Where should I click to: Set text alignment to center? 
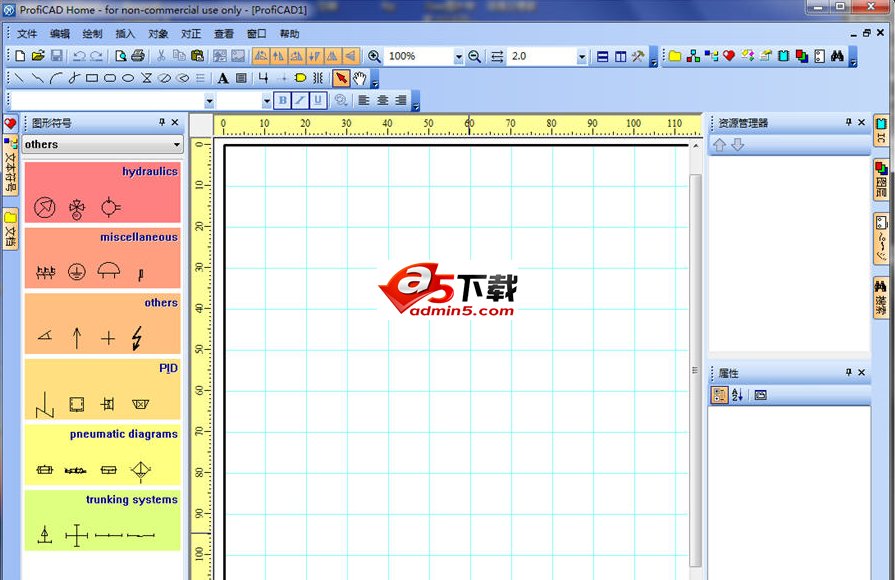coord(382,100)
